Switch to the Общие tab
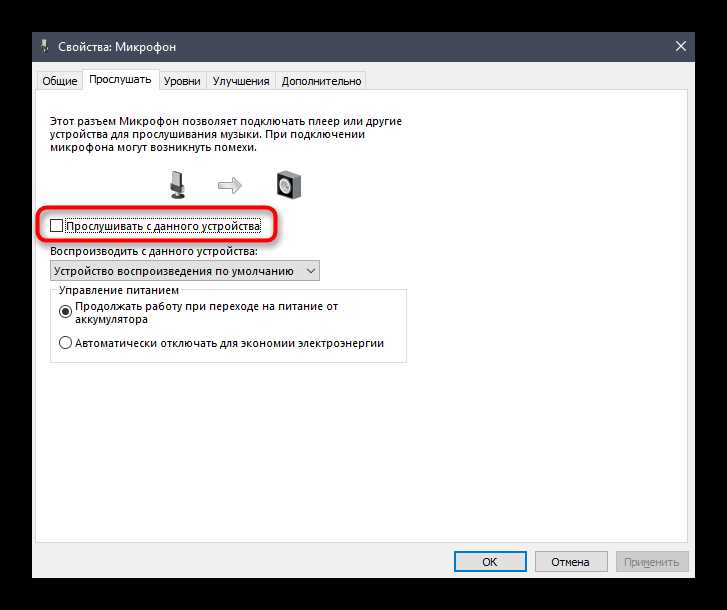This screenshot has height=610, width=727. (60, 81)
